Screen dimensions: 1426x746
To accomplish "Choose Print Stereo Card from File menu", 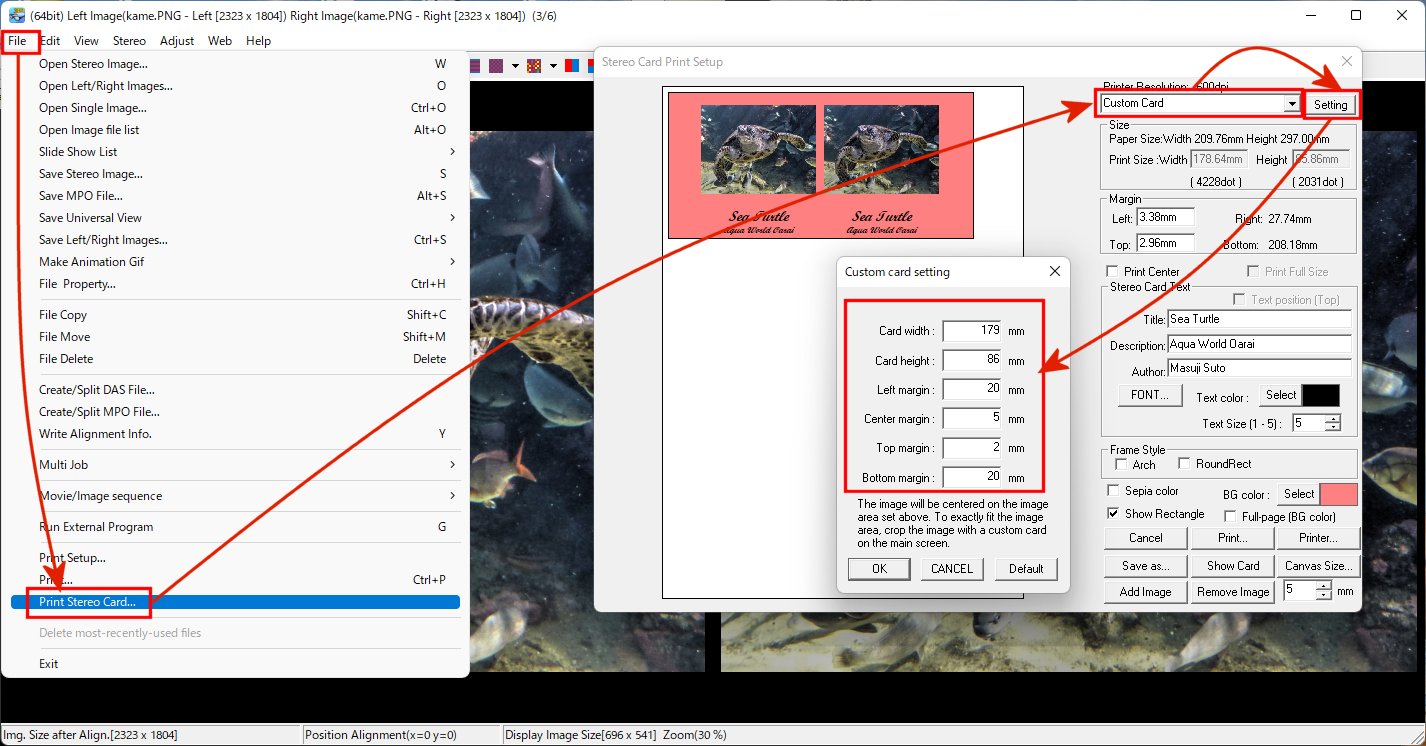I will point(100,602).
